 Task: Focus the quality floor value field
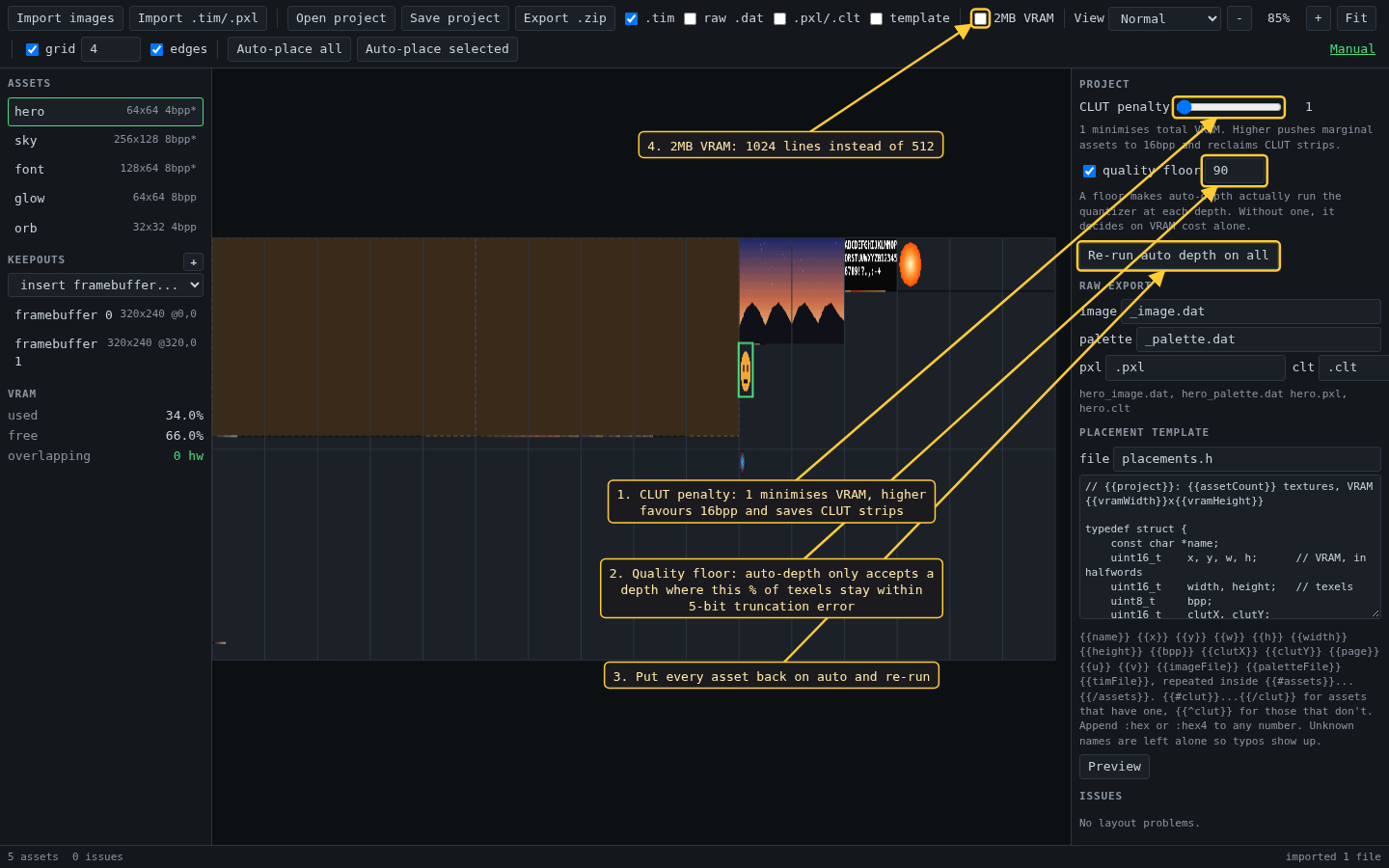coord(1234,171)
